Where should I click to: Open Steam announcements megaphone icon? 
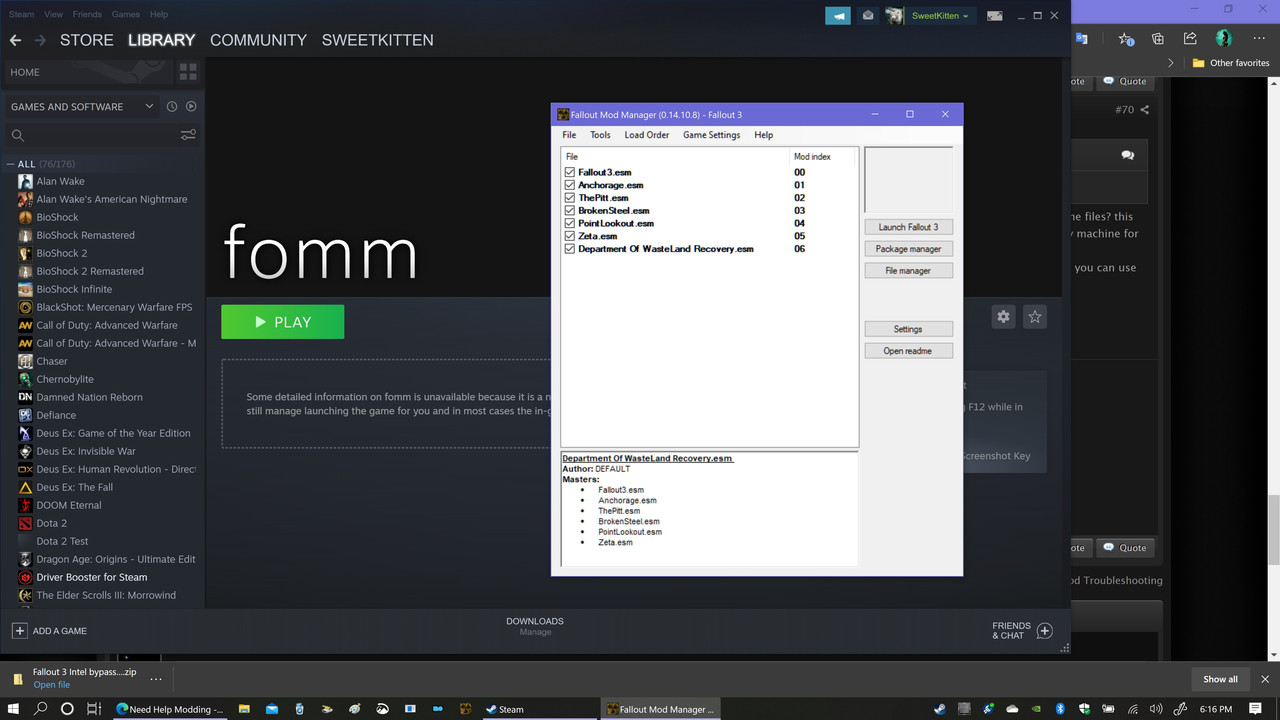(838, 16)
